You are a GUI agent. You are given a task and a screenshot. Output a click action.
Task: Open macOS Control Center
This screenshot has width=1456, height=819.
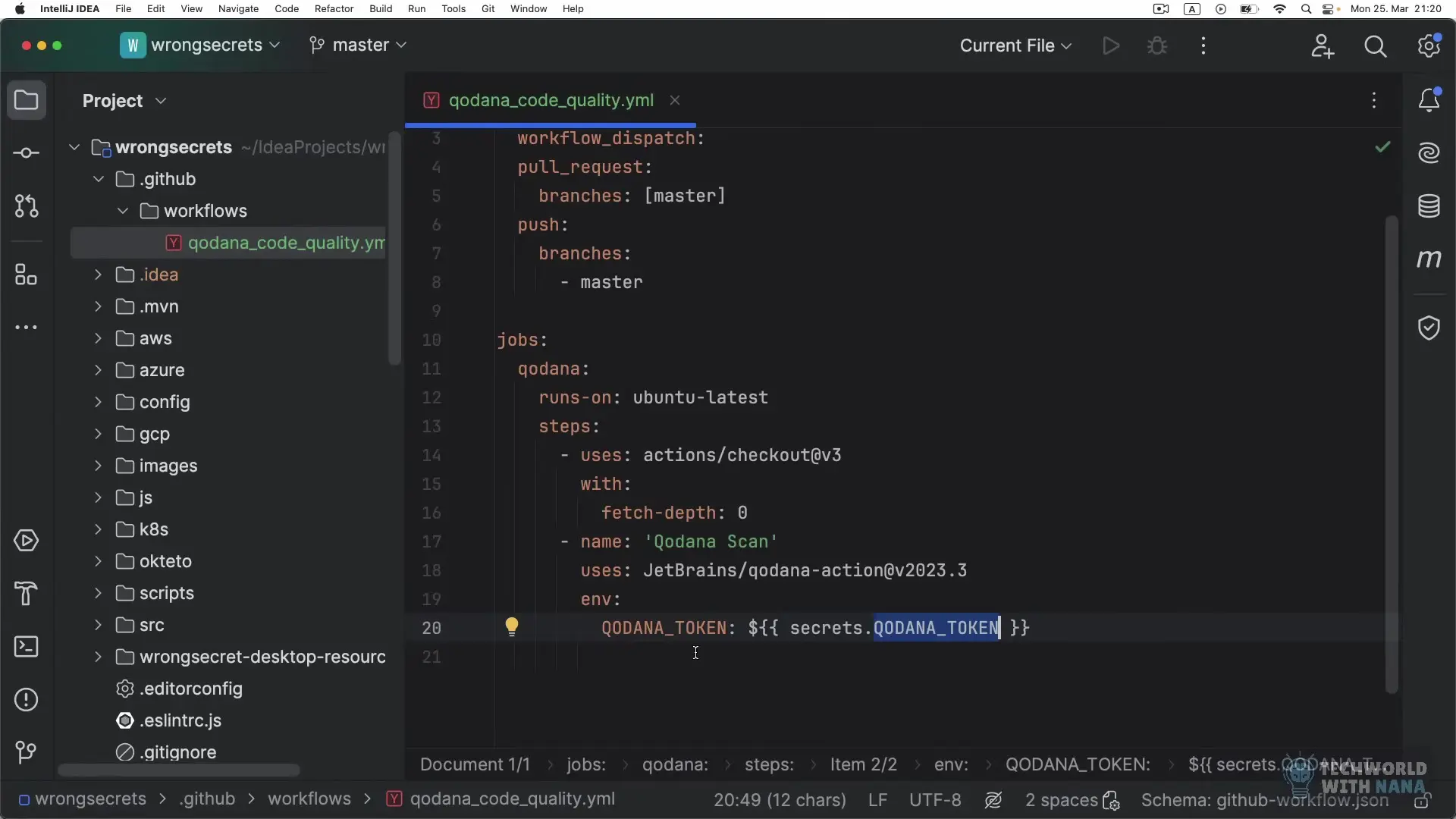pyautogui.click(x=1329, y=9)
